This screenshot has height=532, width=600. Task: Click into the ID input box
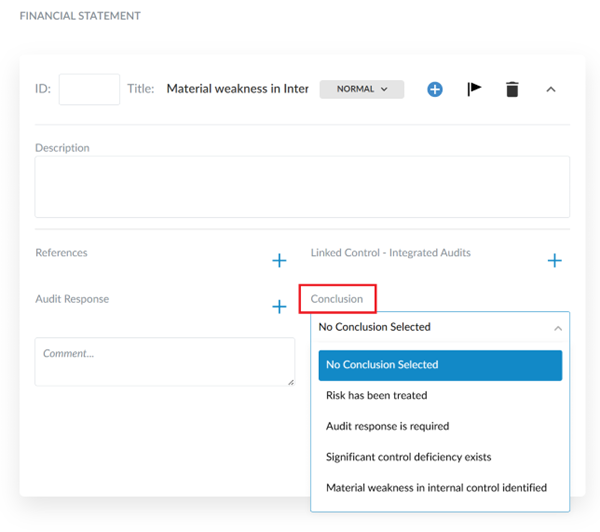point(89,89)
